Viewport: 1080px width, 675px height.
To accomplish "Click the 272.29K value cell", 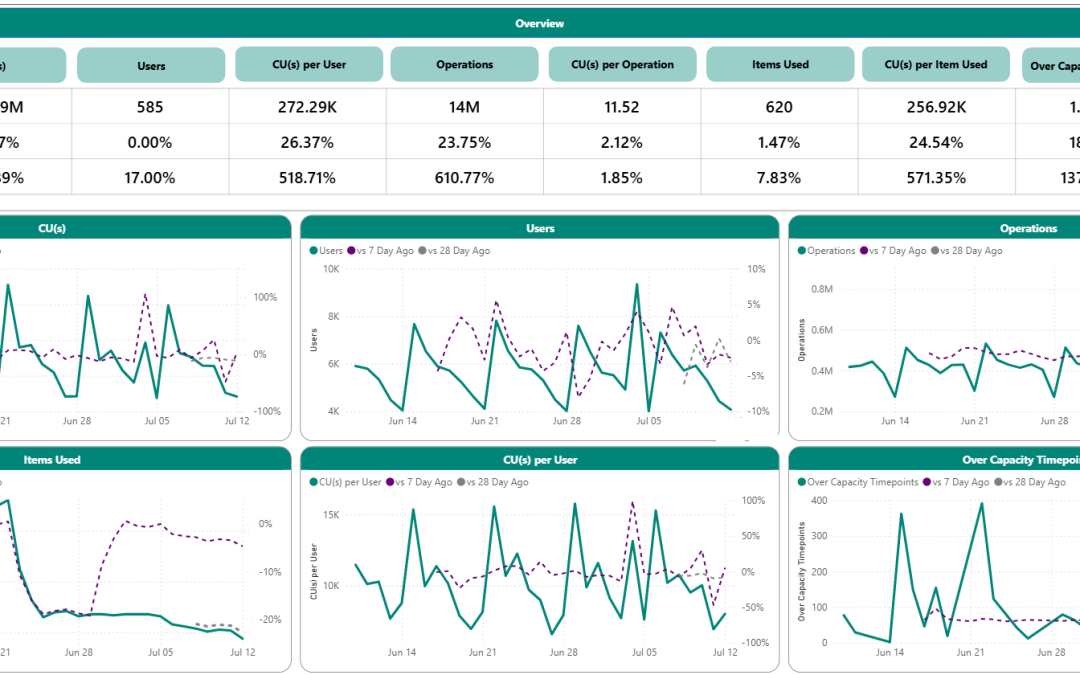I will (x=307, y=107).
